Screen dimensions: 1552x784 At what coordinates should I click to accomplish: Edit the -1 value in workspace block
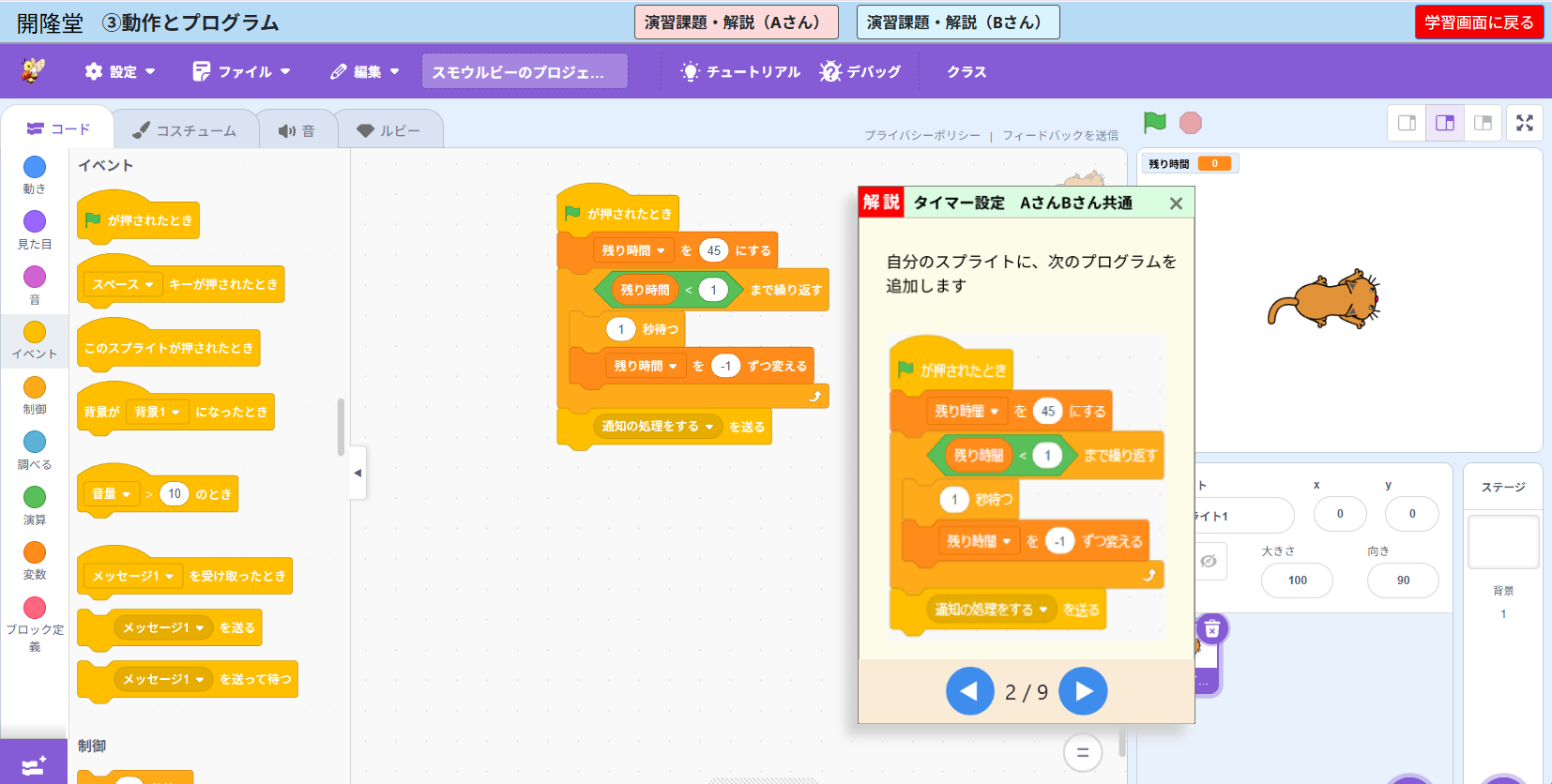[x=726, y=366]
